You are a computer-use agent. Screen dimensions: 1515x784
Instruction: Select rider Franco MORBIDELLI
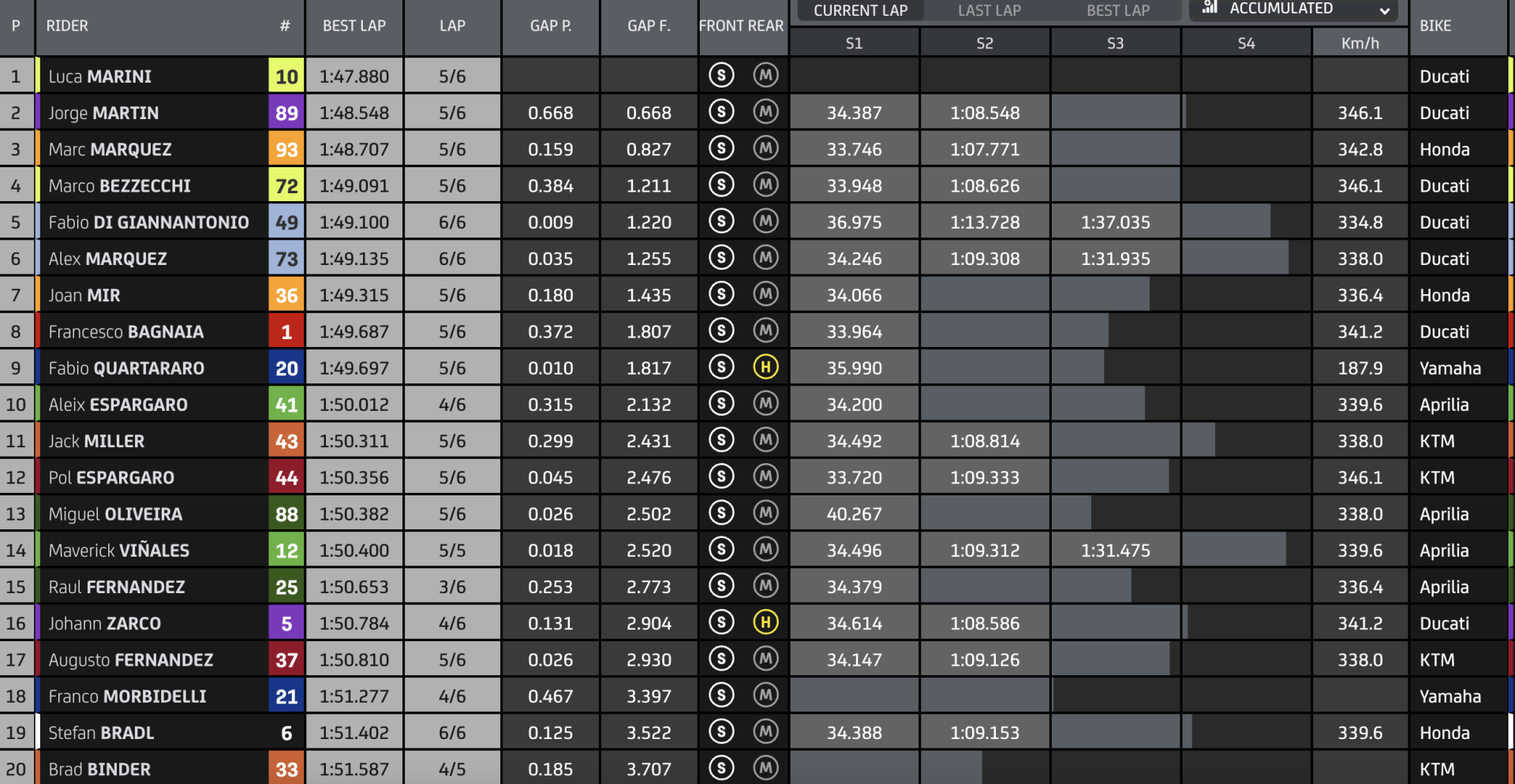127,696
